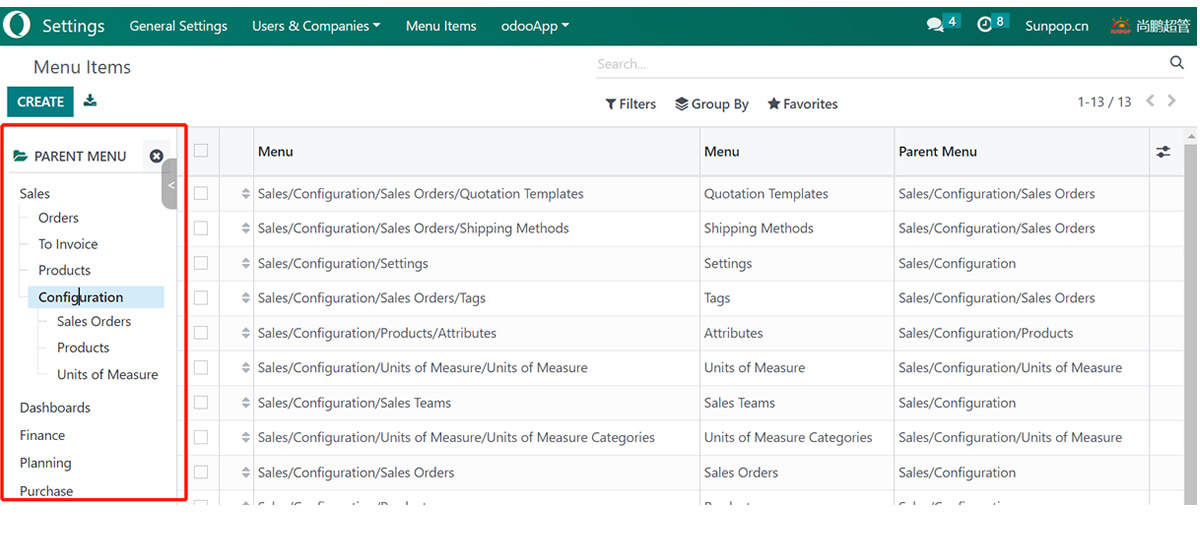Click the drag handle of Units of Measure Categories row
This screenshot has width=1200, height=542.
click(246, 438)
